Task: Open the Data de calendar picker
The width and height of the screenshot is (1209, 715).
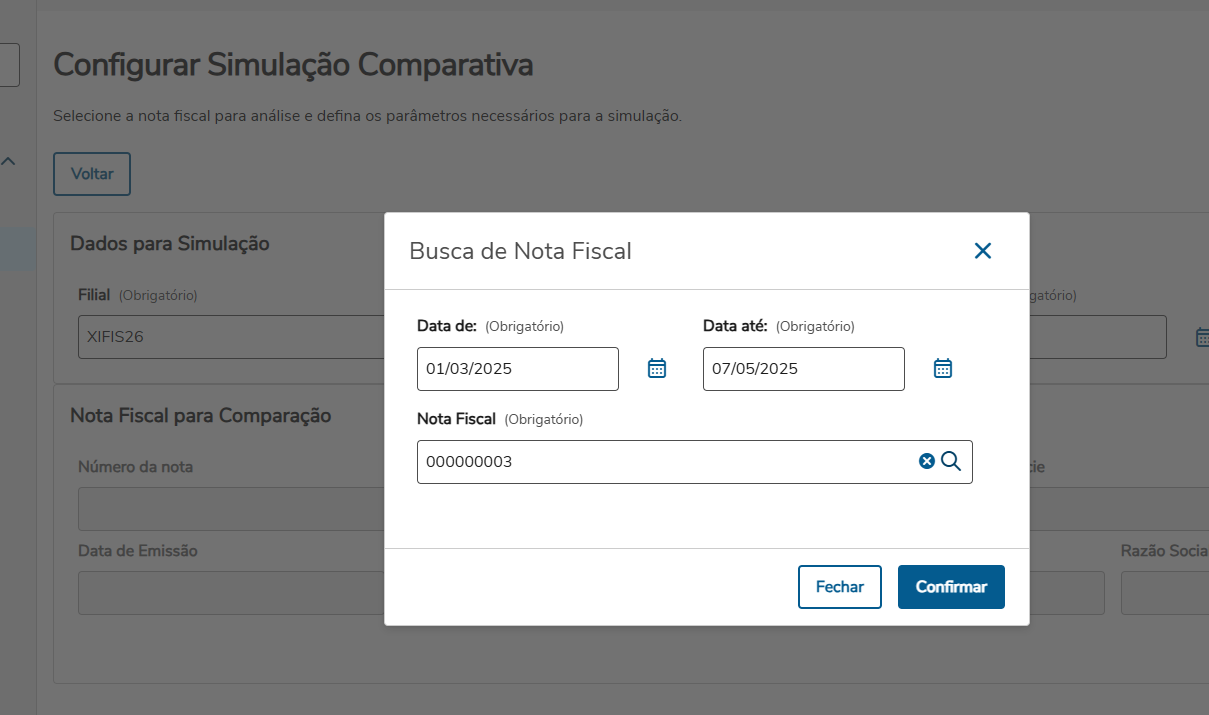Action: (657, 368)
